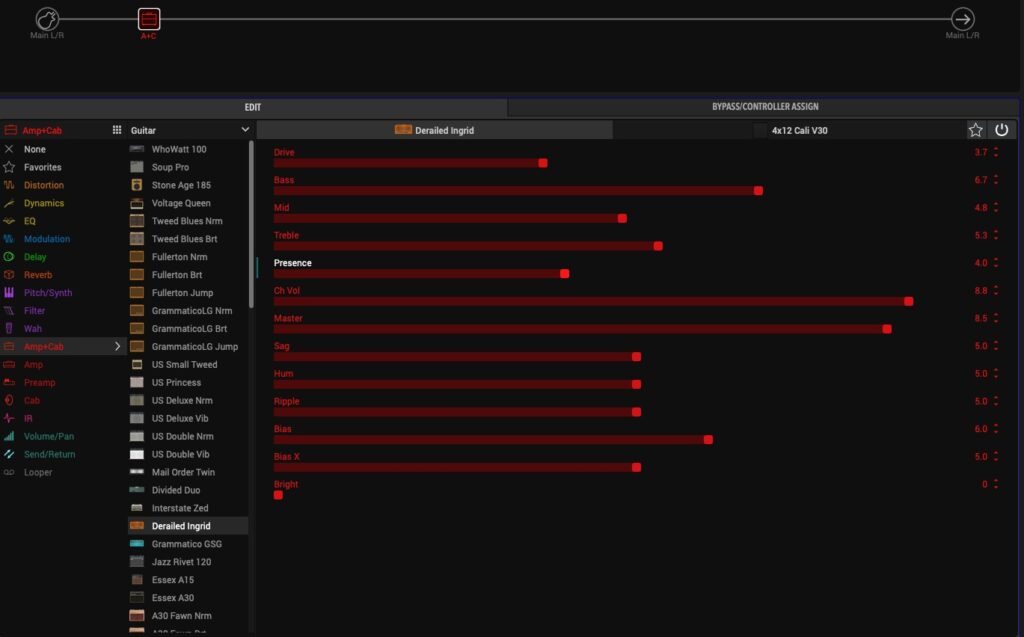Add preset to favorites with star icon
The image size is (1024, 637).
click(975, 130)
